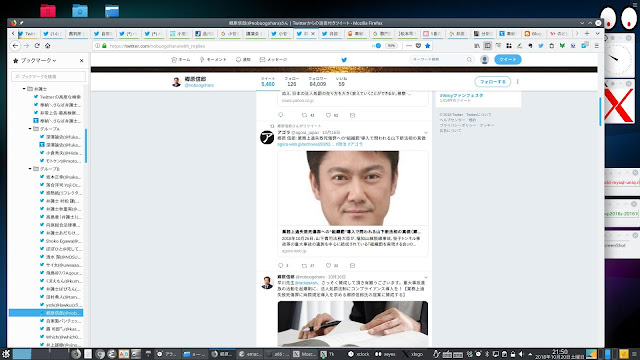Click the trending hashtag link in right panel
Image resolution: width=640 pixels, height=360 pixels.
tap(461, 95)
